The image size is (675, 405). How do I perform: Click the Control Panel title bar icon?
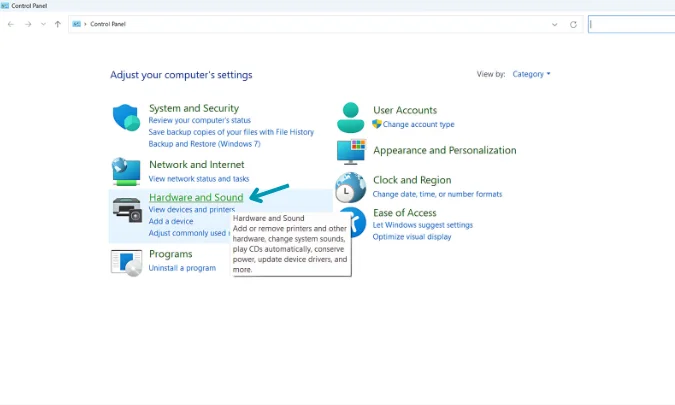(5, 6)
